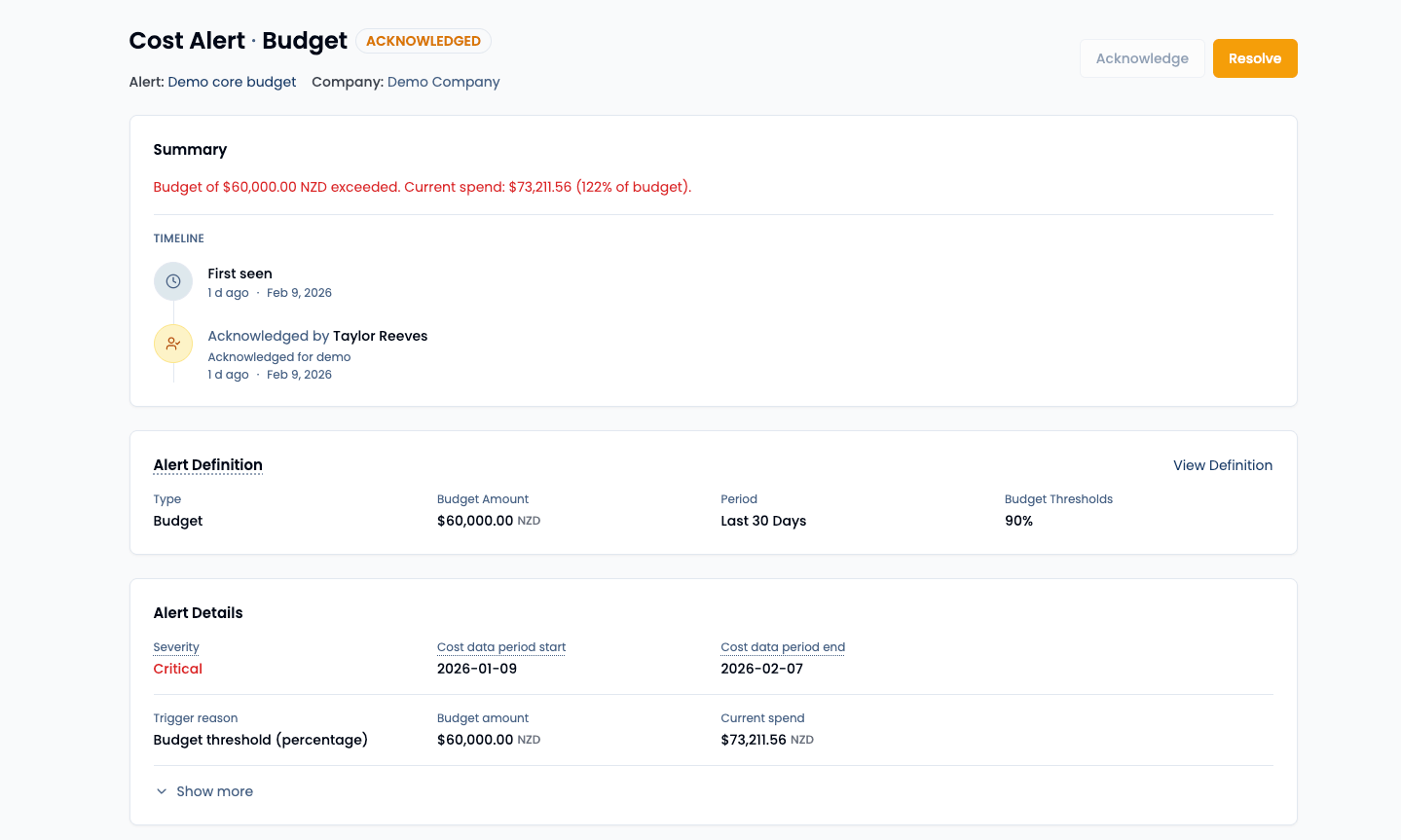
Task: Click the ACKNOWLEDGED status badge
Action: click(423, 41)
